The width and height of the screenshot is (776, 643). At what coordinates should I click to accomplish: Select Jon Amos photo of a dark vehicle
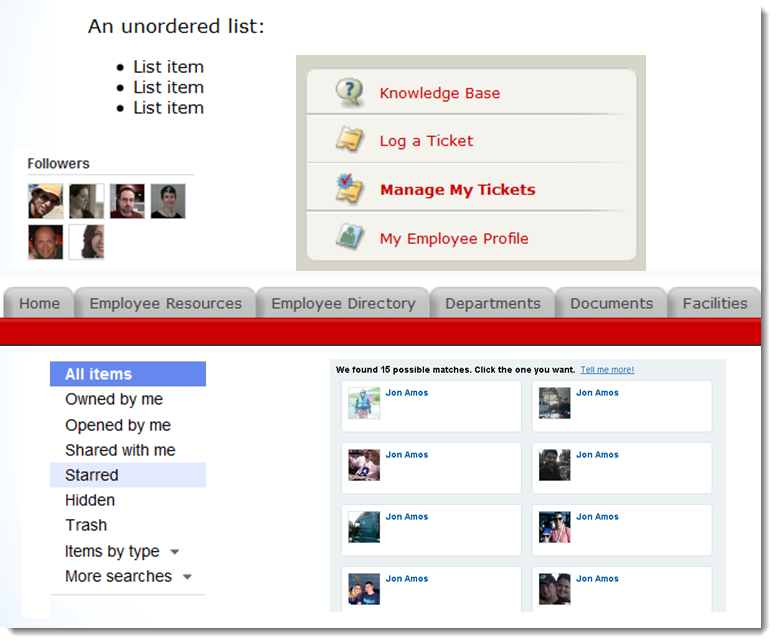tap(364, 527)
